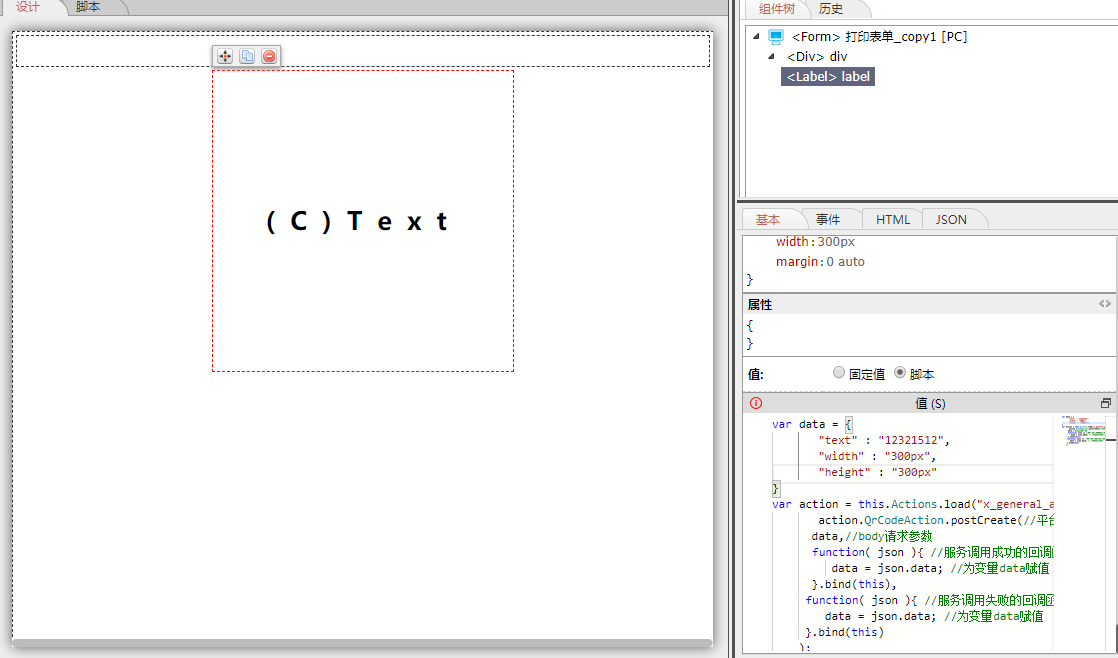Click the copy component icon
This screenshot has width=1118, height=658.
tap(247, 57)
